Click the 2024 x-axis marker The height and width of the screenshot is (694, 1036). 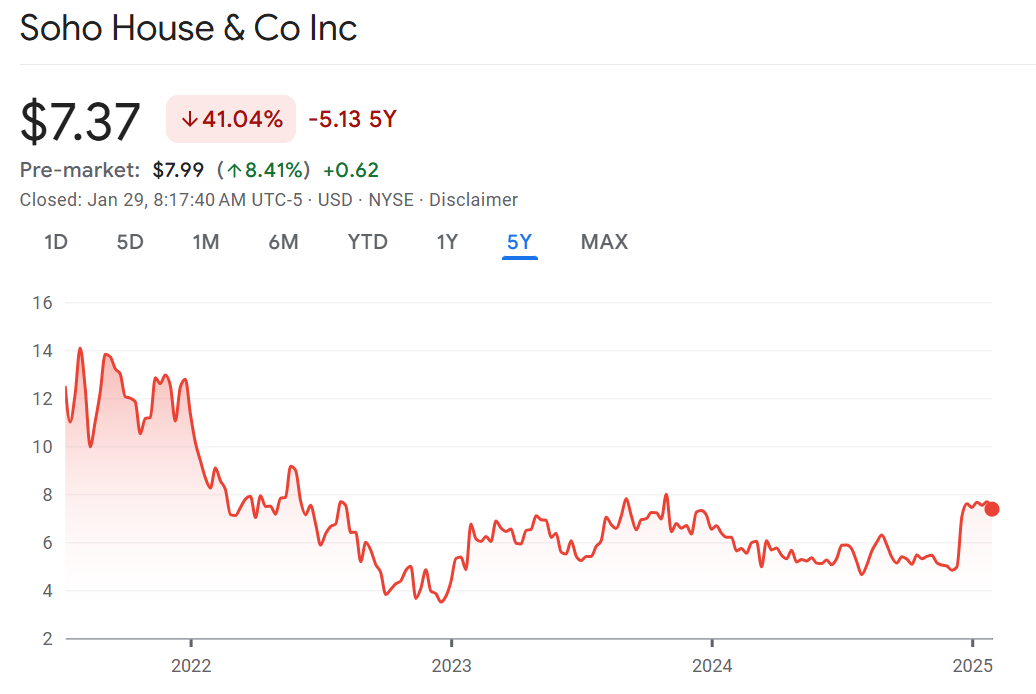click(x=711, y=665)
